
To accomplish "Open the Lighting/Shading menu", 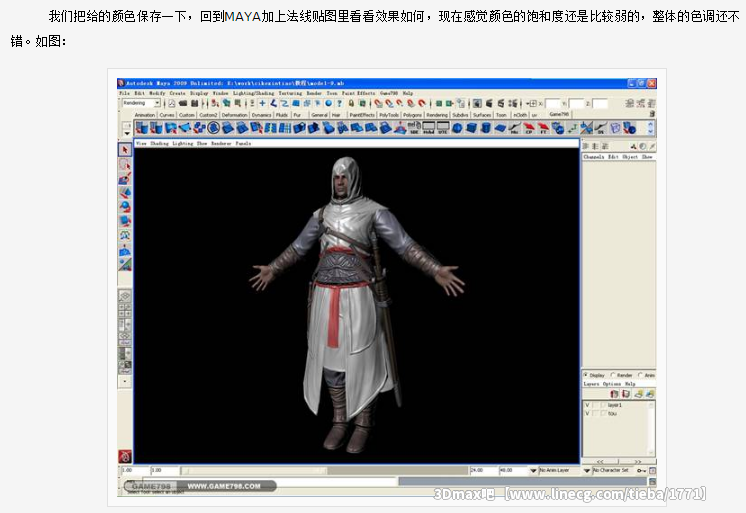I will point(253,93).
